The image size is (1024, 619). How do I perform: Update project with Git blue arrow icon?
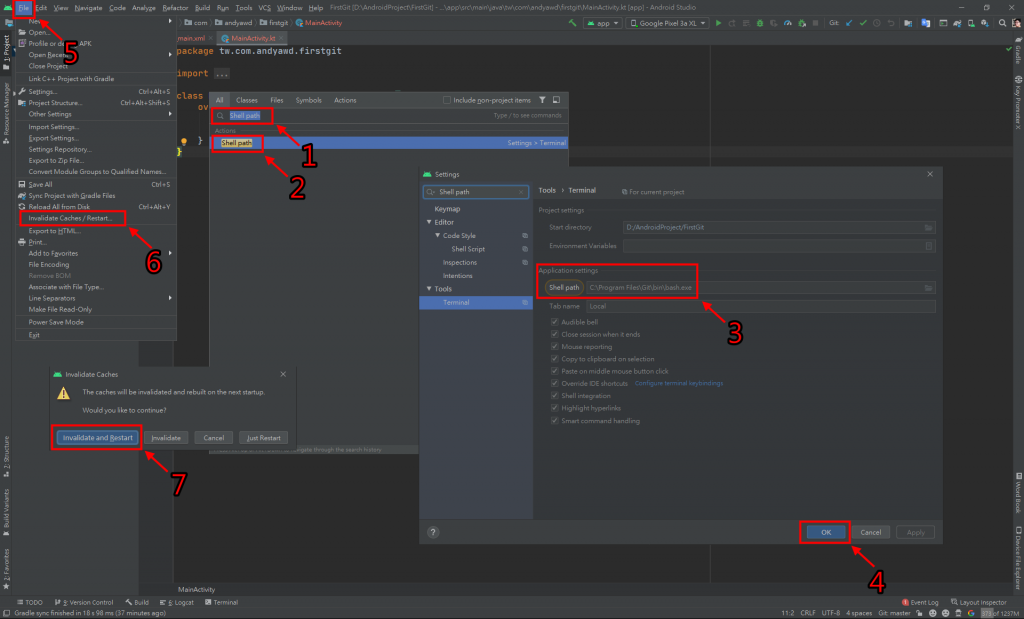coord(849,23)
